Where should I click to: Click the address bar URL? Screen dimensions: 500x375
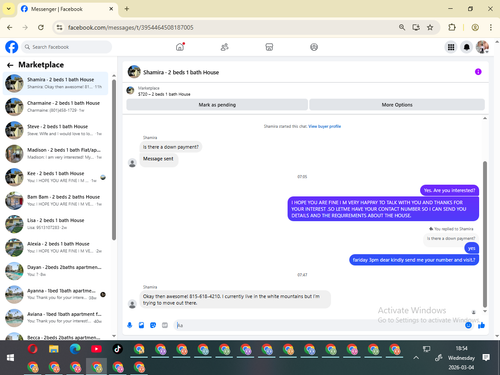[131, 27]
